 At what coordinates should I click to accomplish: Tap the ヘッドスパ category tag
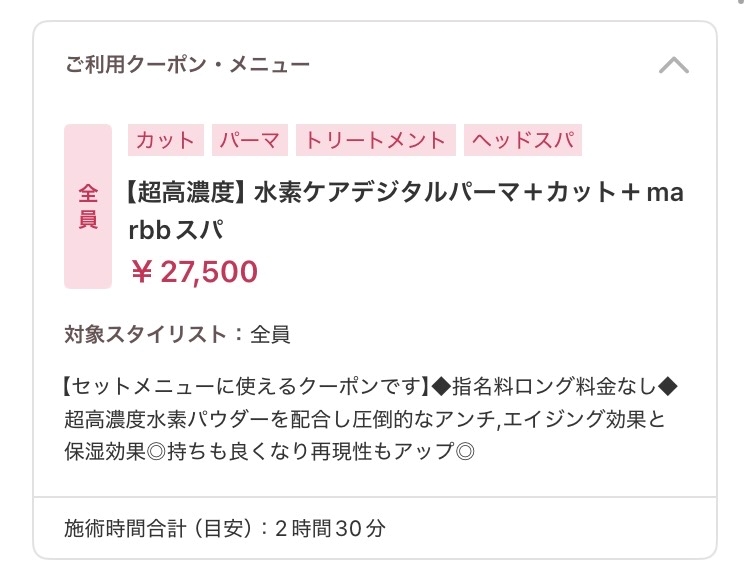pos(523,140)
